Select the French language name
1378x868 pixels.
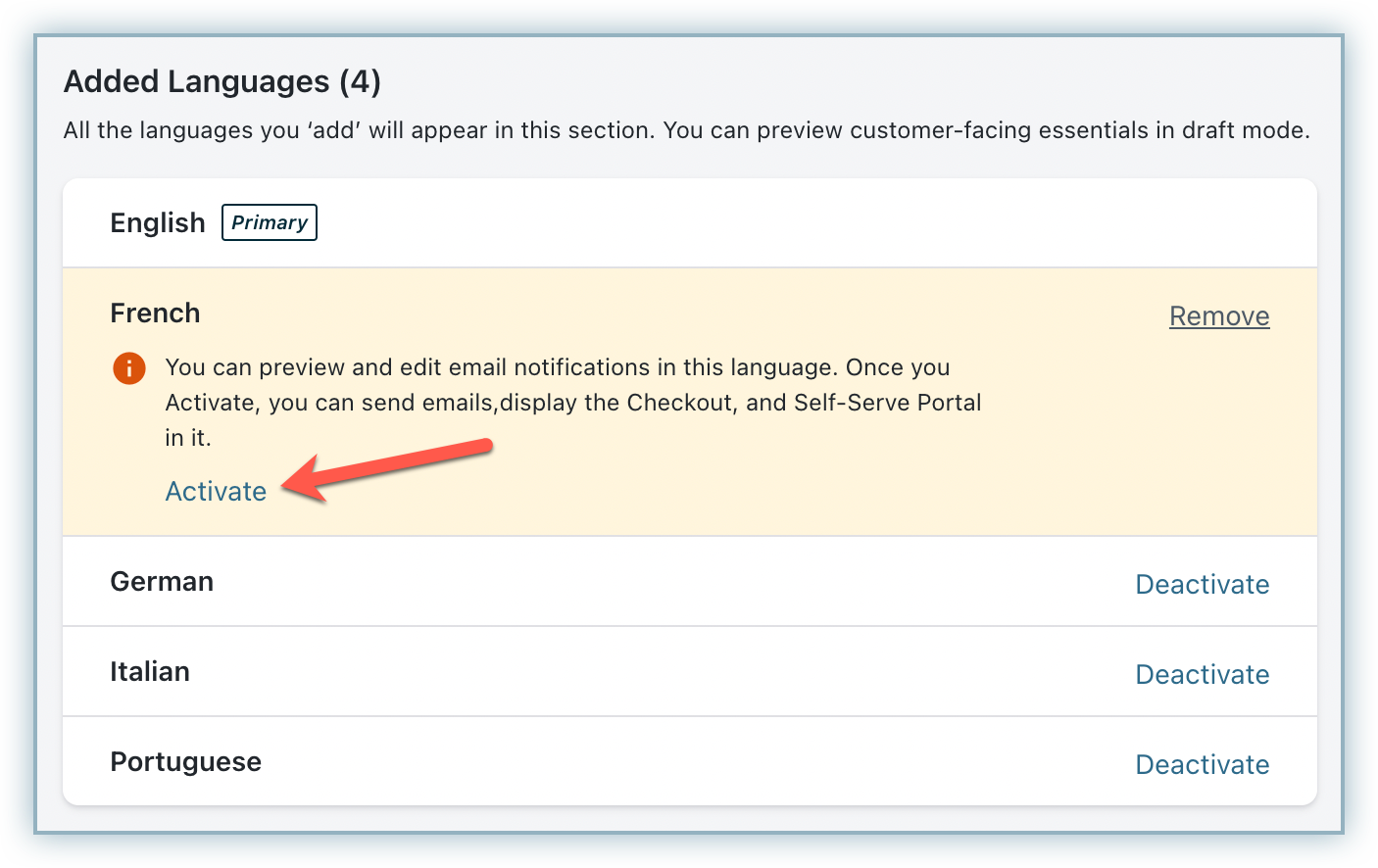(155, 313)
